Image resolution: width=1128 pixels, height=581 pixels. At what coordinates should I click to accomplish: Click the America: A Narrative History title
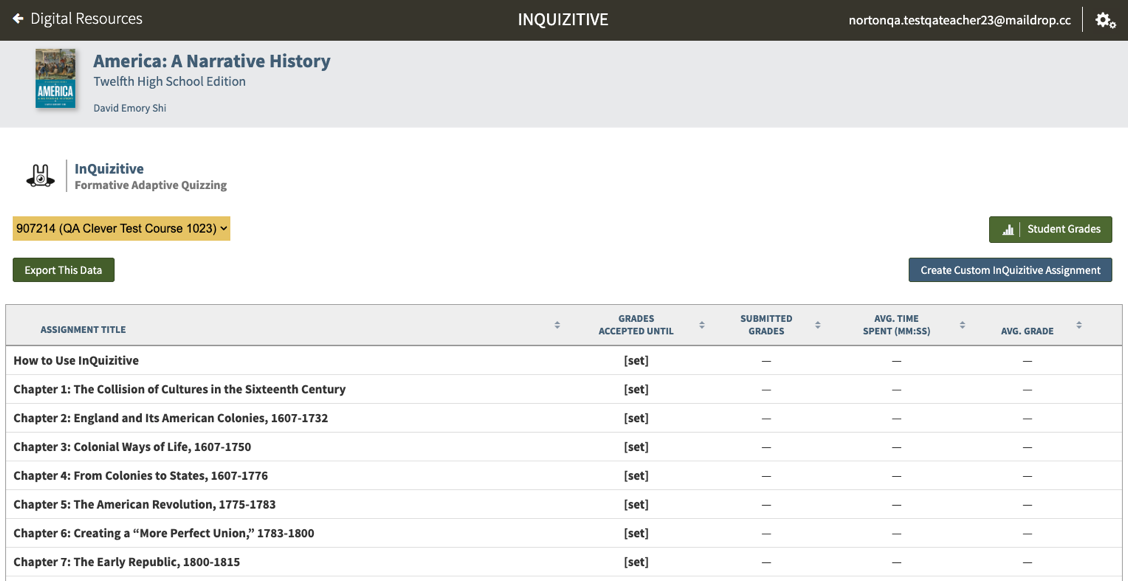(x=212, y=61)
